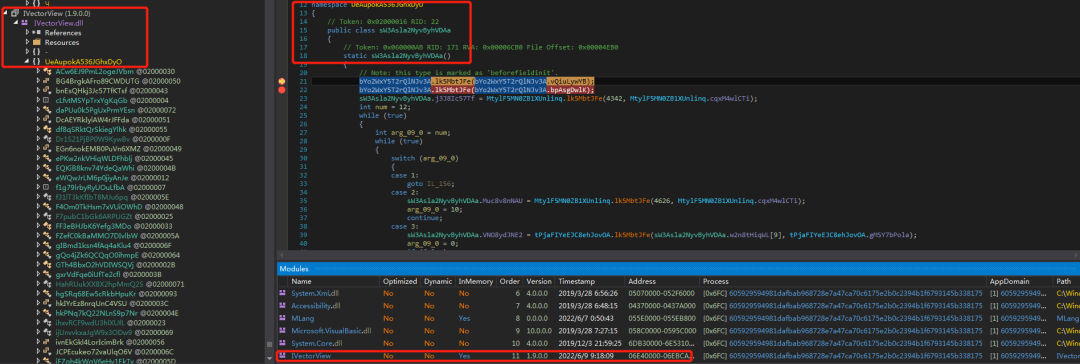Collapse the IVectorView.dll module node
The image size is (1080, 364).
pyautogui.click(x=17, y=23)
